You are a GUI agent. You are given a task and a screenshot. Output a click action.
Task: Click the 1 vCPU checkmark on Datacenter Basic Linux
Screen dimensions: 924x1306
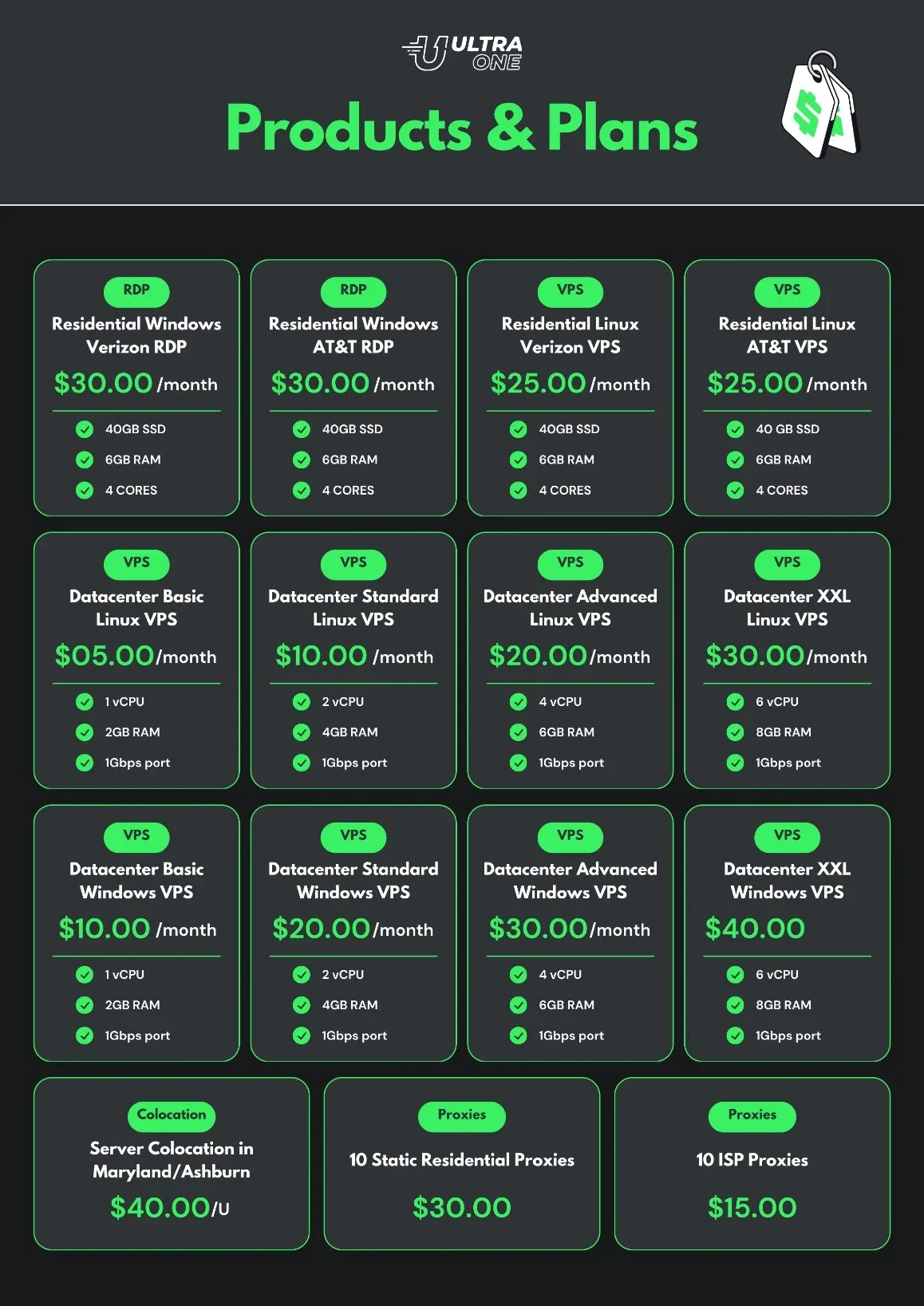(x=85, y=702)
